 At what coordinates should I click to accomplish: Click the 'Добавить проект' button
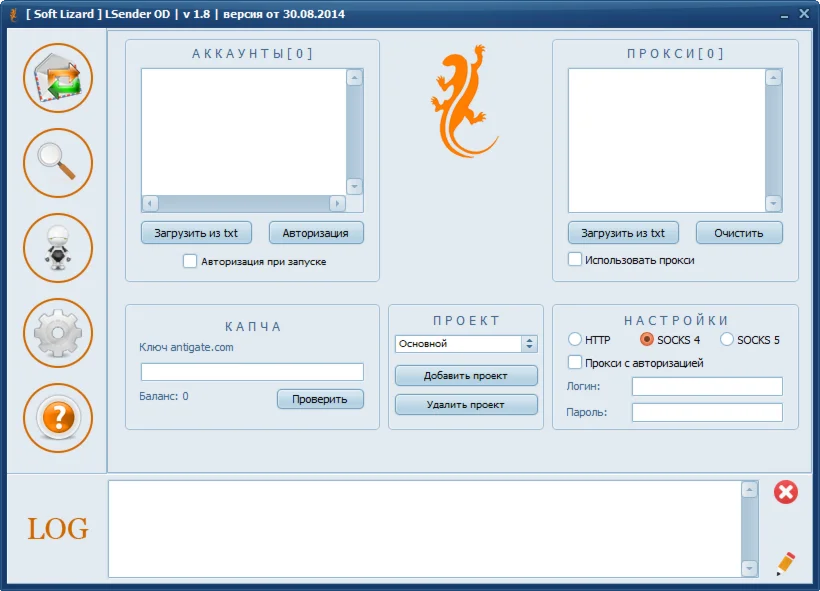point(466,376)
